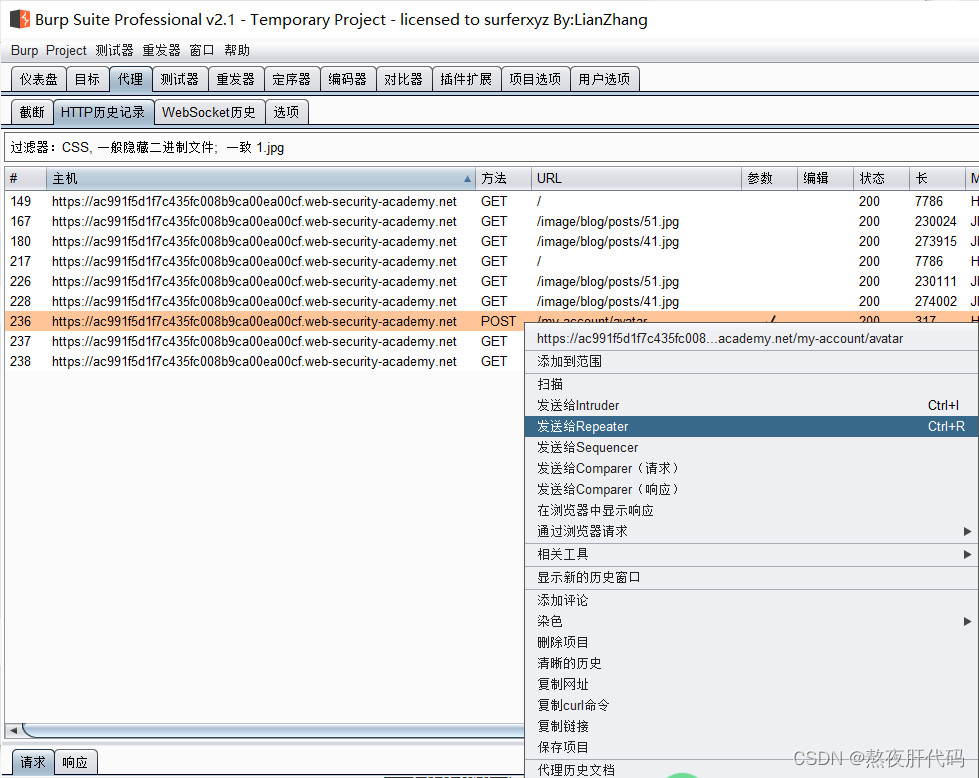Image resolution: width=979 pixels, height=778 pixels.
Task: Choose 发送给Repeater in the context menu
Action: (752, 426)
